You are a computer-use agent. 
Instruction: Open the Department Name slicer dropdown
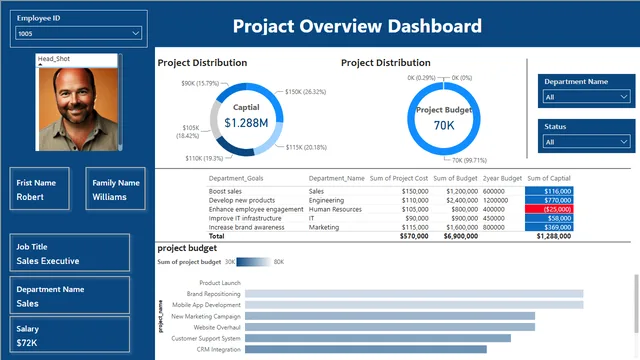click(x=586, y=97)
